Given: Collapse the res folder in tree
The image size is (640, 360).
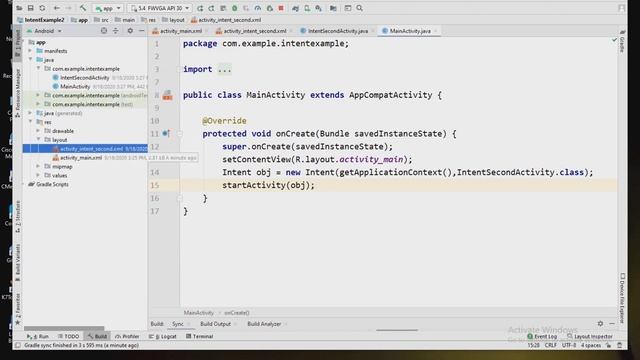Looking at the screenshot, I should tap(30, 122).
